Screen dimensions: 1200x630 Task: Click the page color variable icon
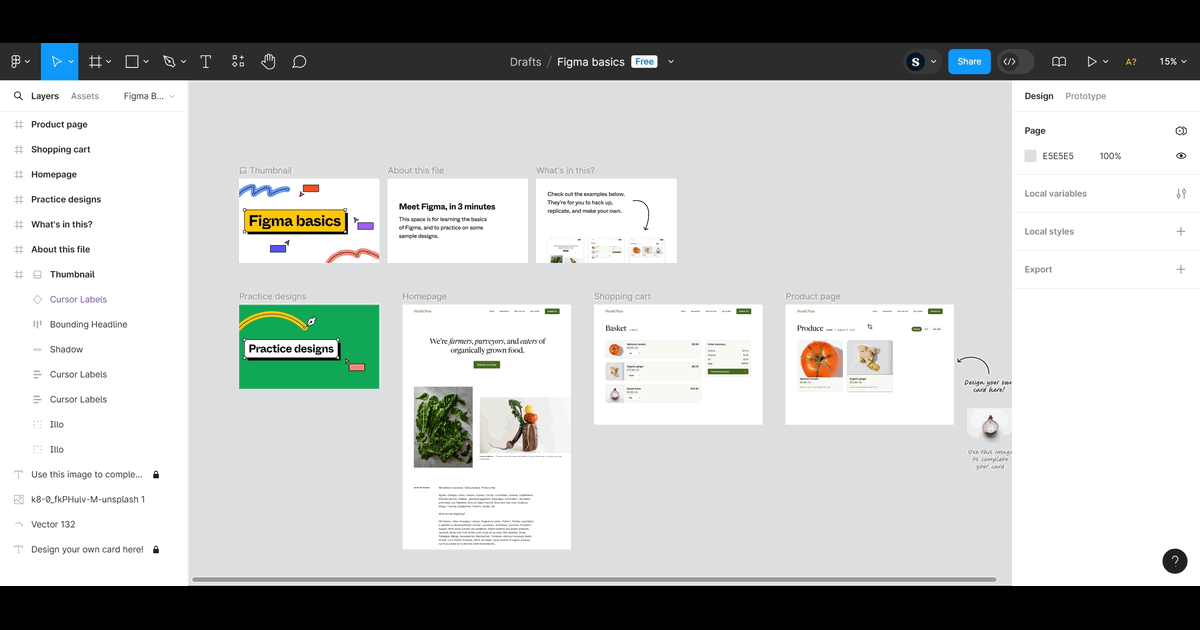coord(1181,131)
